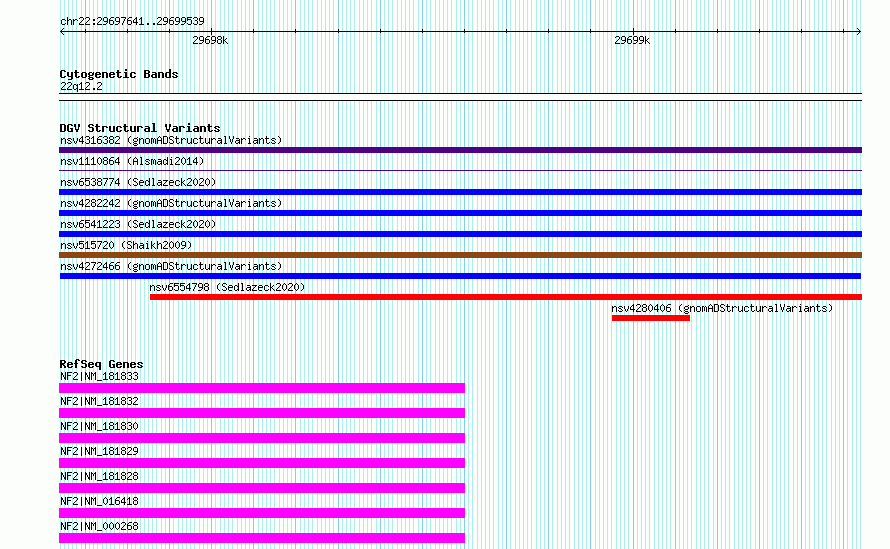This screenshot has width=890, height=549.
Task: Select the NF2|NM_181832 gene label
Action: point(99,401)
